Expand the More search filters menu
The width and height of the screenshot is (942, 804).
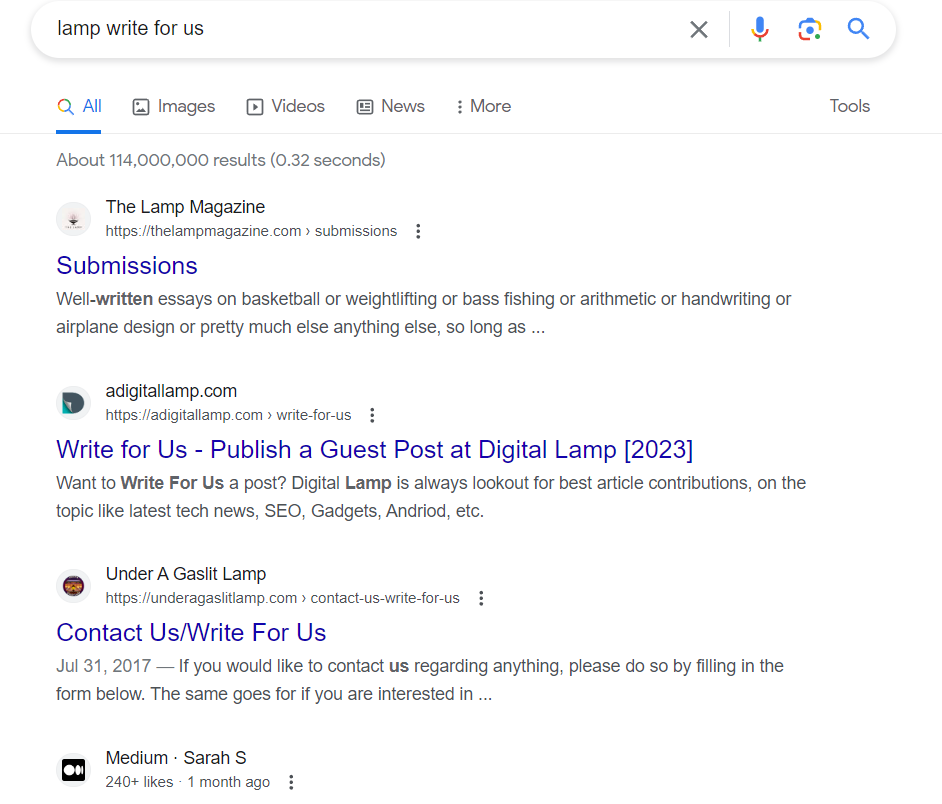tap(484, 106)
